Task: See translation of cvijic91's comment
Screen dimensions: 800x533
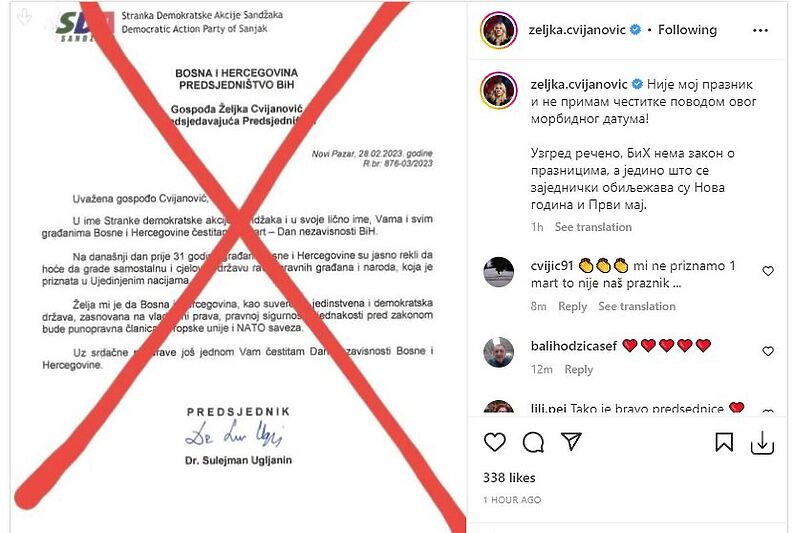Action: [637, 306]
